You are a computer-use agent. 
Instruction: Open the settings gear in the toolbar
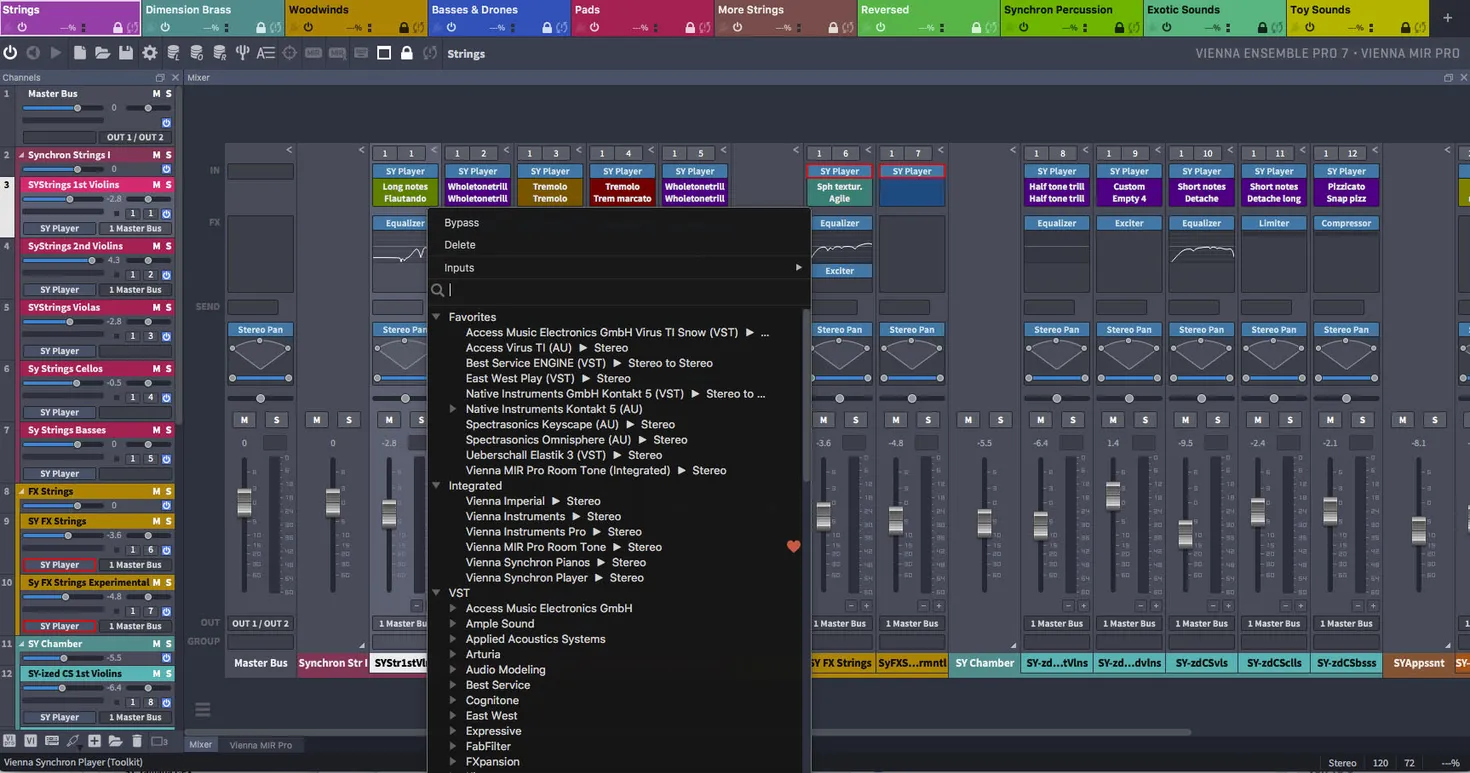[x=150, y=53]
